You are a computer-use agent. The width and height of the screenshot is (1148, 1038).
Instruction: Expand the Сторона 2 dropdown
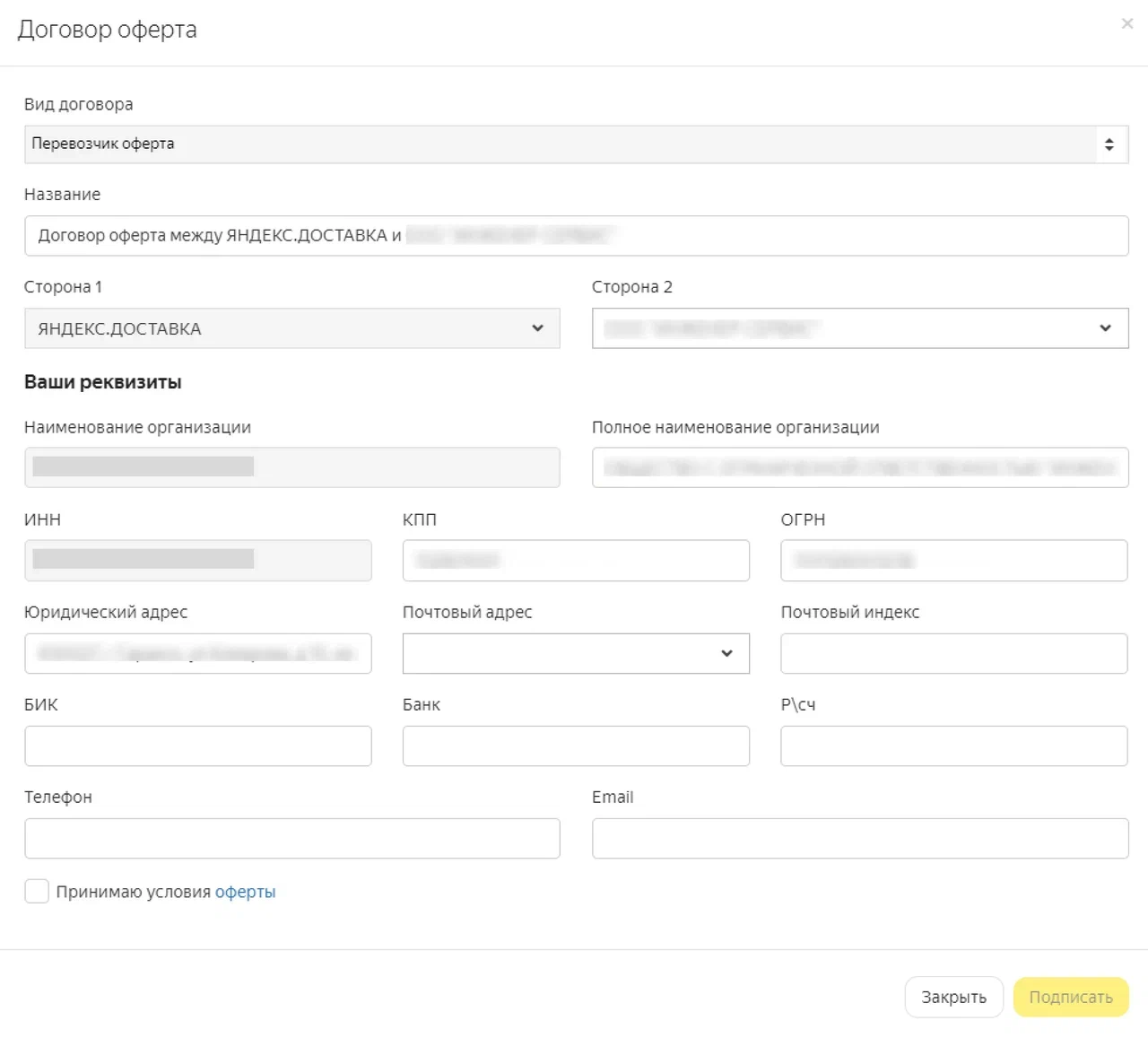point(859,328)
